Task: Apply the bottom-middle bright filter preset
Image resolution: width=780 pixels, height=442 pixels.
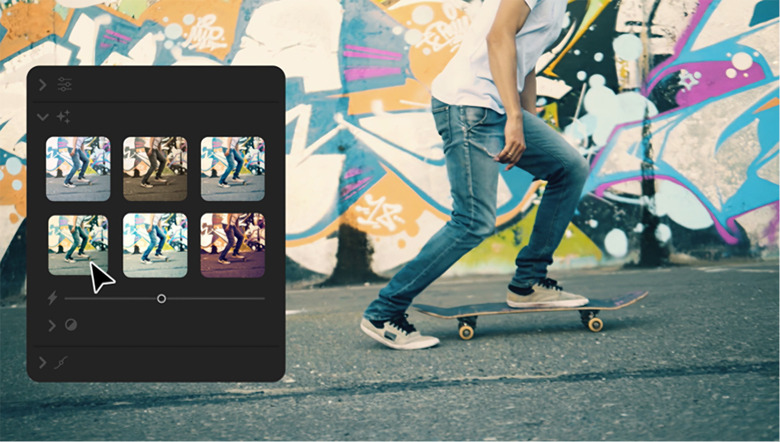Action: coord(155,245)
